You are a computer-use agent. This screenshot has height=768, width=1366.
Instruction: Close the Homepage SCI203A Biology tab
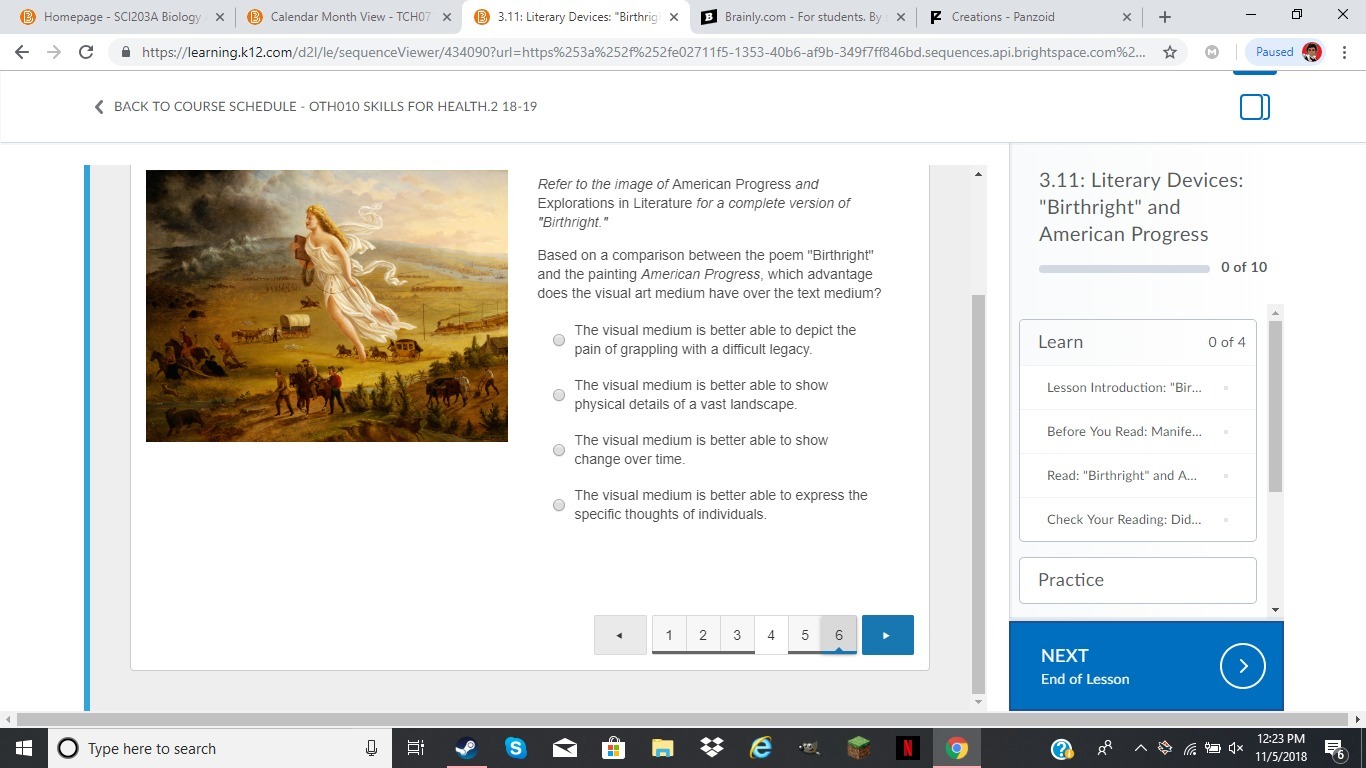click(220, 17)
